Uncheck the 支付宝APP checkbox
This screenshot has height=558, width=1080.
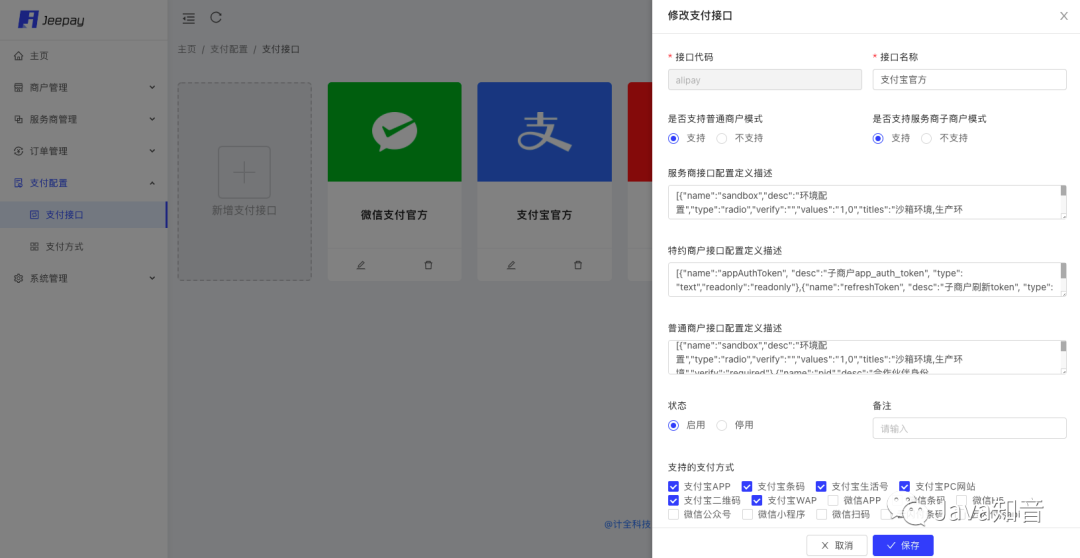pos(674,486)
